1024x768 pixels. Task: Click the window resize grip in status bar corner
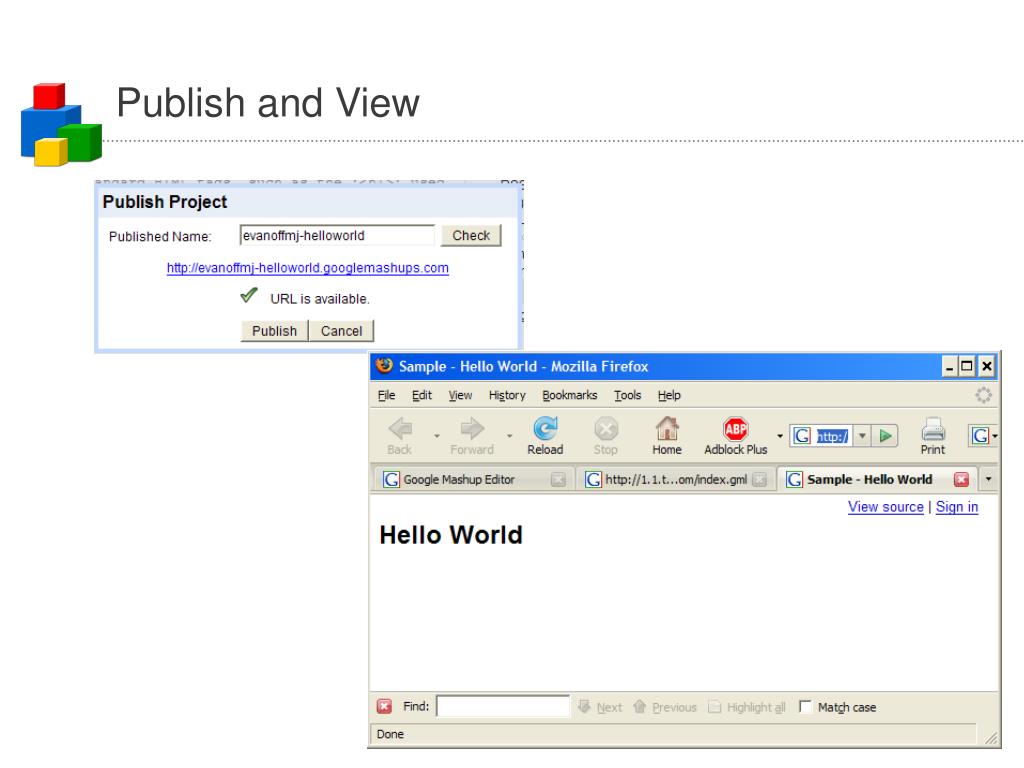tap(991, 738)
